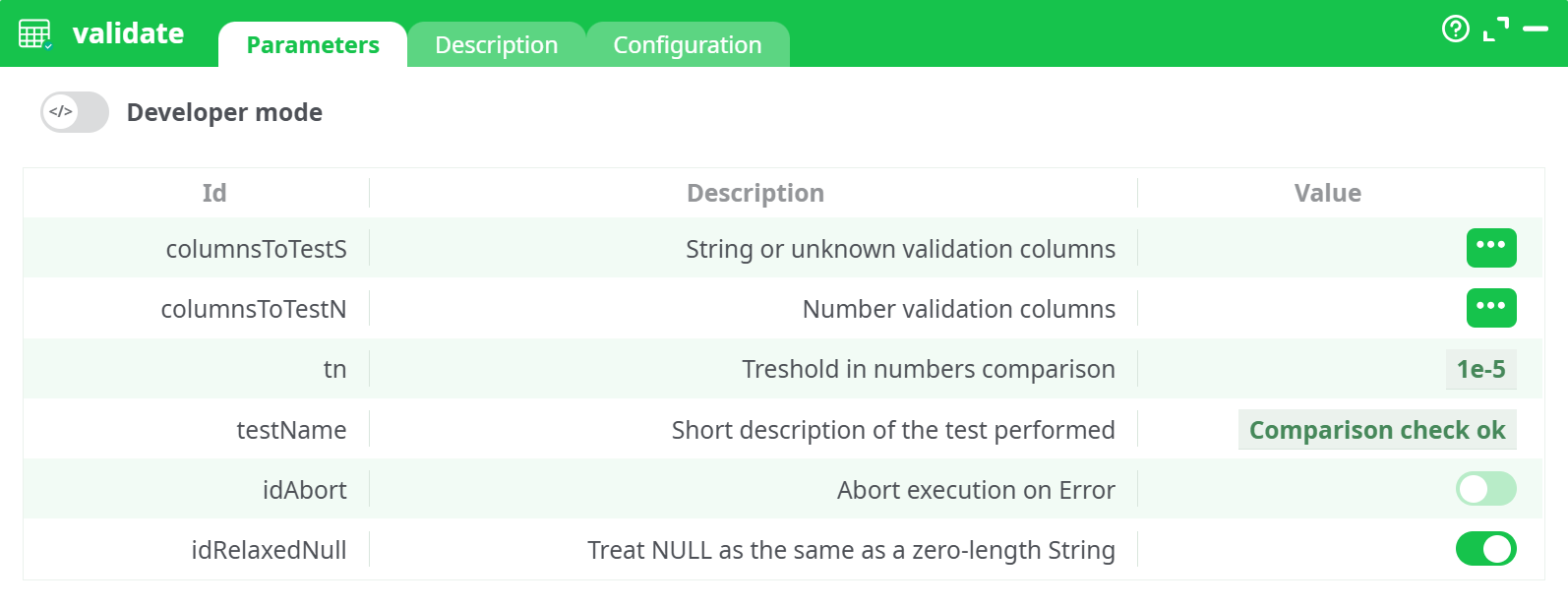Click the Value column header
Viewport: 1568px width, 607px height.
[x=1327, y=193]
